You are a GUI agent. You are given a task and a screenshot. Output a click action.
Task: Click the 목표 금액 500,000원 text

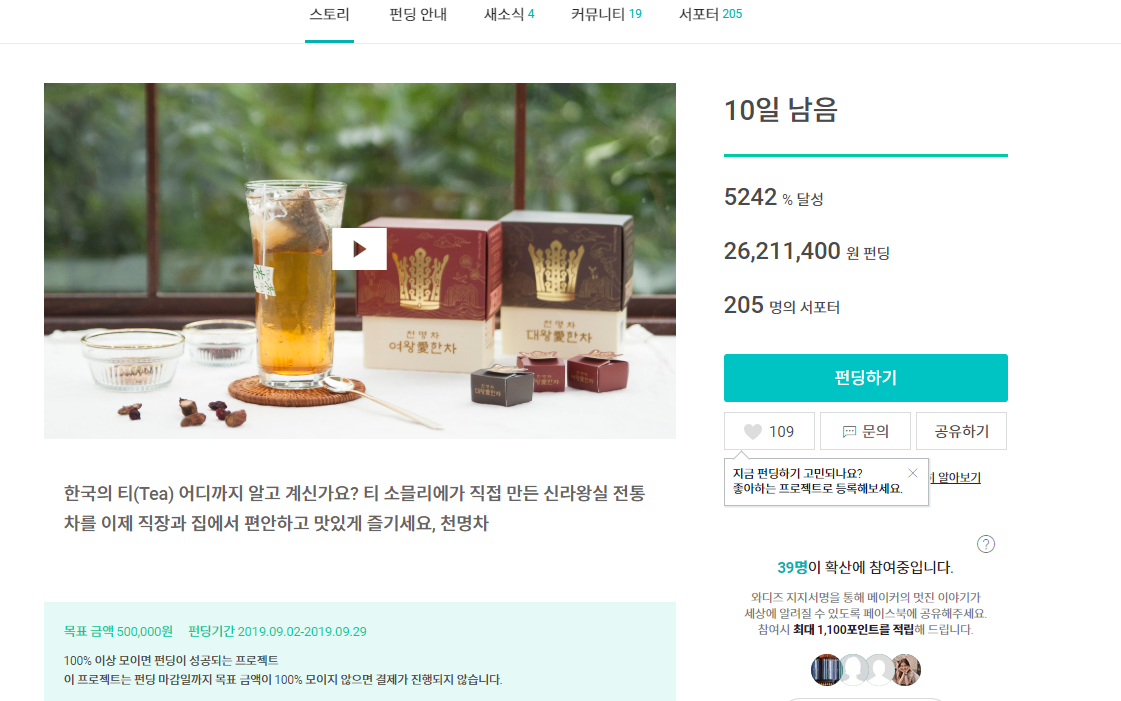pos(118,631)
